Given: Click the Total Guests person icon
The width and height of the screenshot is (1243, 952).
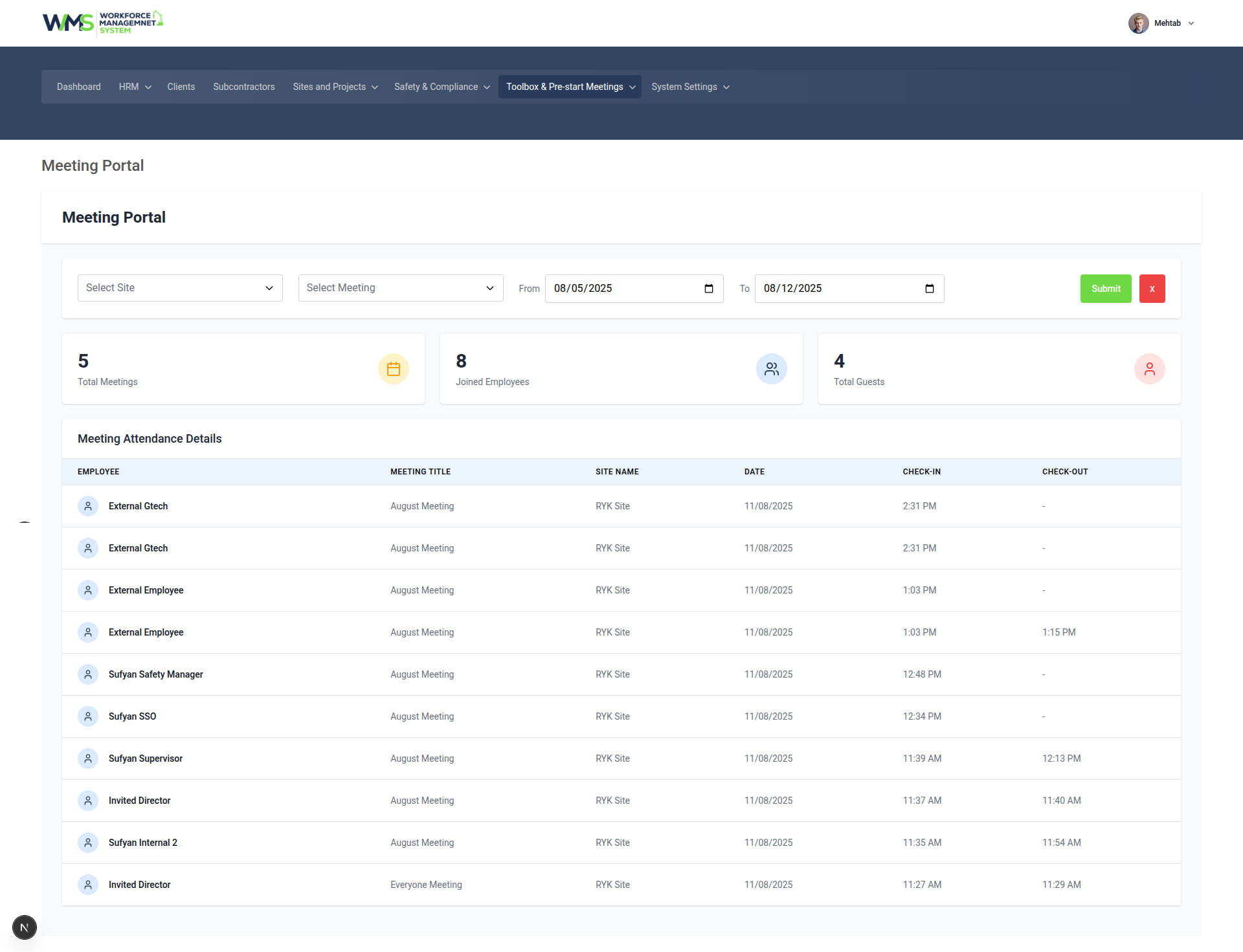Looking at the screenshot, I should click(1149, 369).
